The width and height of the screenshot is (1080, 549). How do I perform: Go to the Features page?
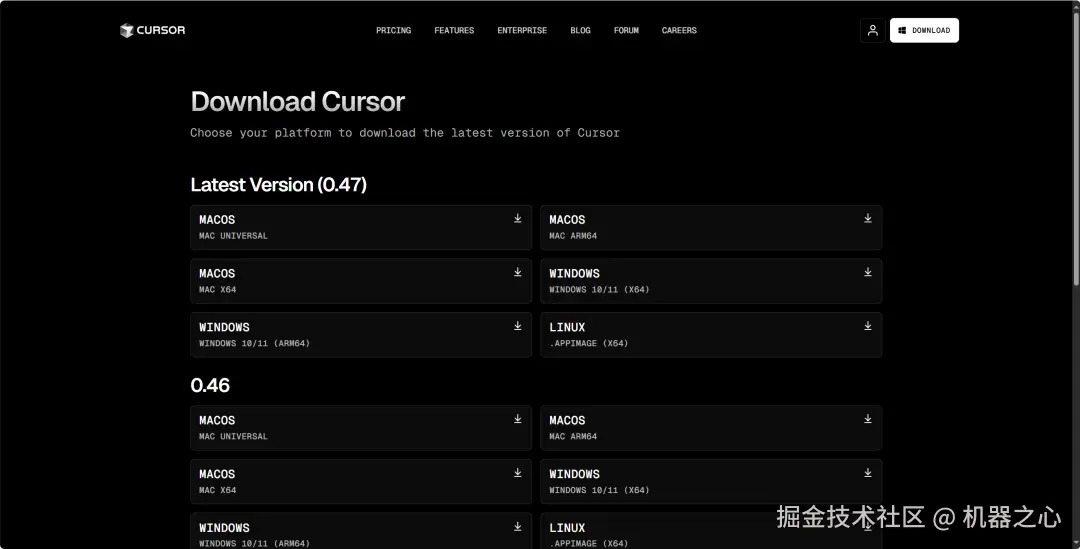click(x=454, y=30)
